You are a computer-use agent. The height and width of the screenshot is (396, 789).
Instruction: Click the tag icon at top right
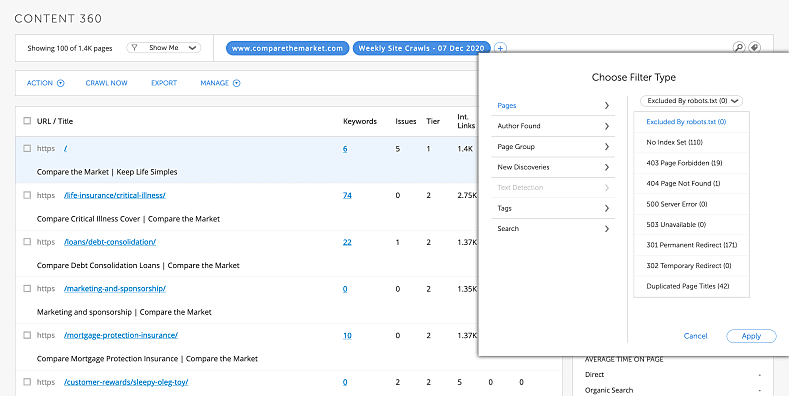754,48
